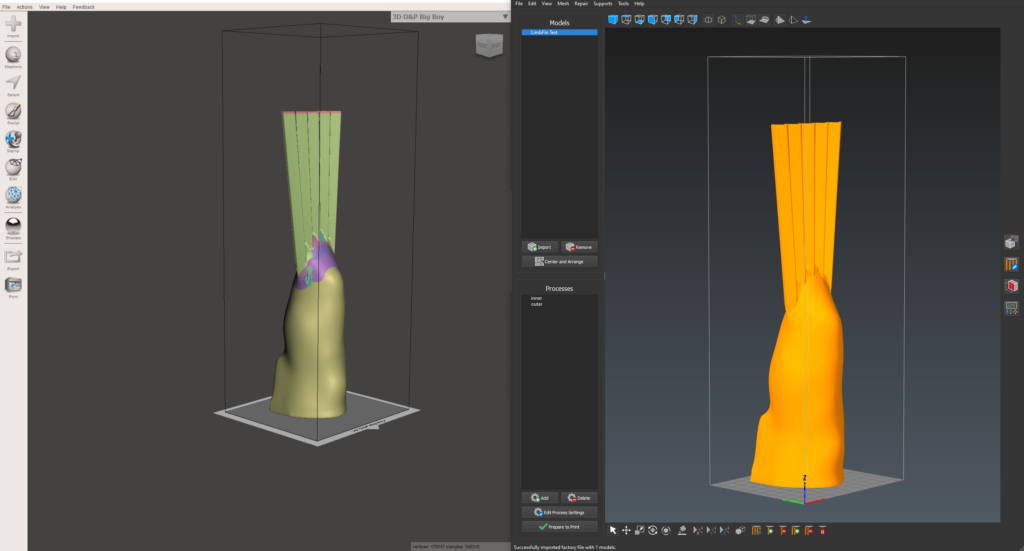Expand the 3D O&P Big Boy printer dropdown
The height and width of the screenshot is (551, 1024).
coord(504,16)
